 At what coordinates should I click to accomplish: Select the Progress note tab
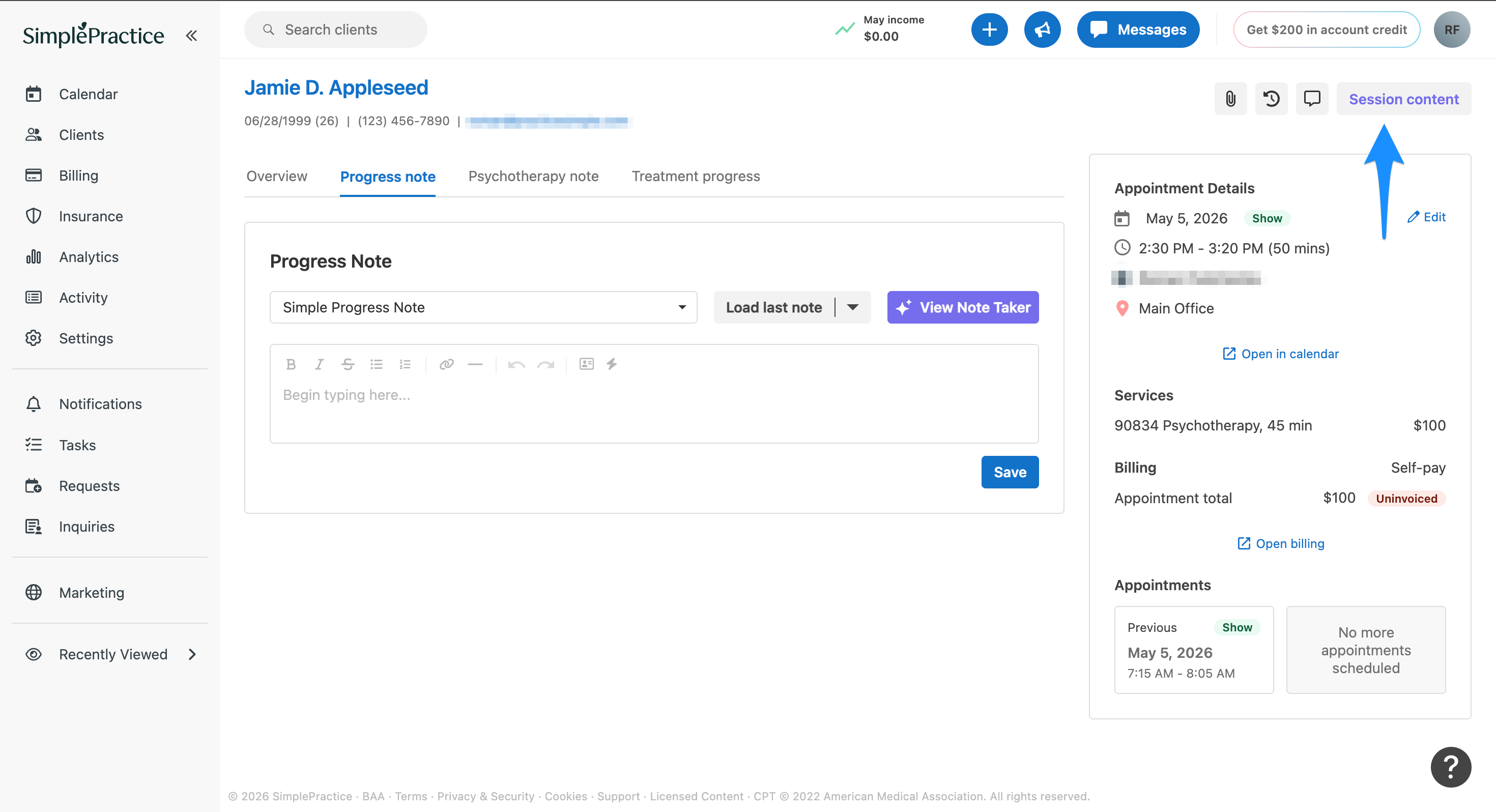pos(387,177)
